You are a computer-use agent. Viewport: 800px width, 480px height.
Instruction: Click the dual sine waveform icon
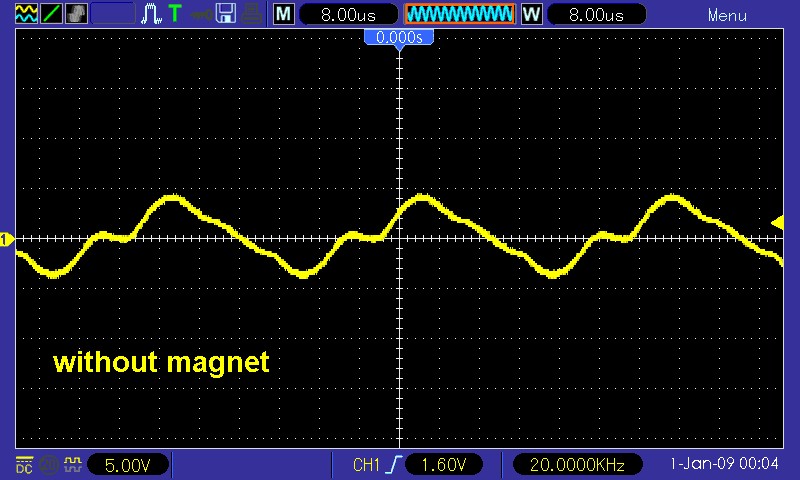tap(27, 14)
